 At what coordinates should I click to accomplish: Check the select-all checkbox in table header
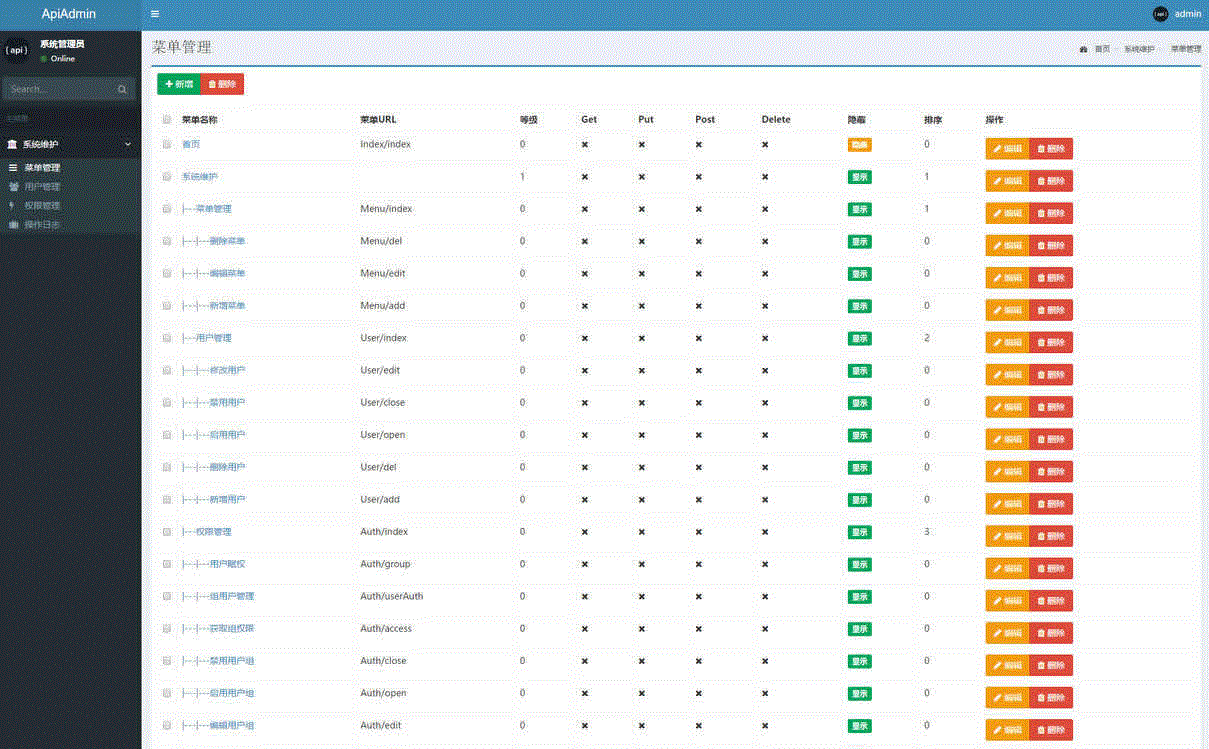167,120
